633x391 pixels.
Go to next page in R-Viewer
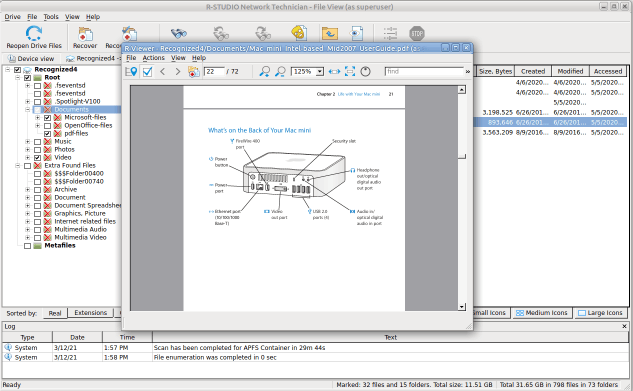178,71
